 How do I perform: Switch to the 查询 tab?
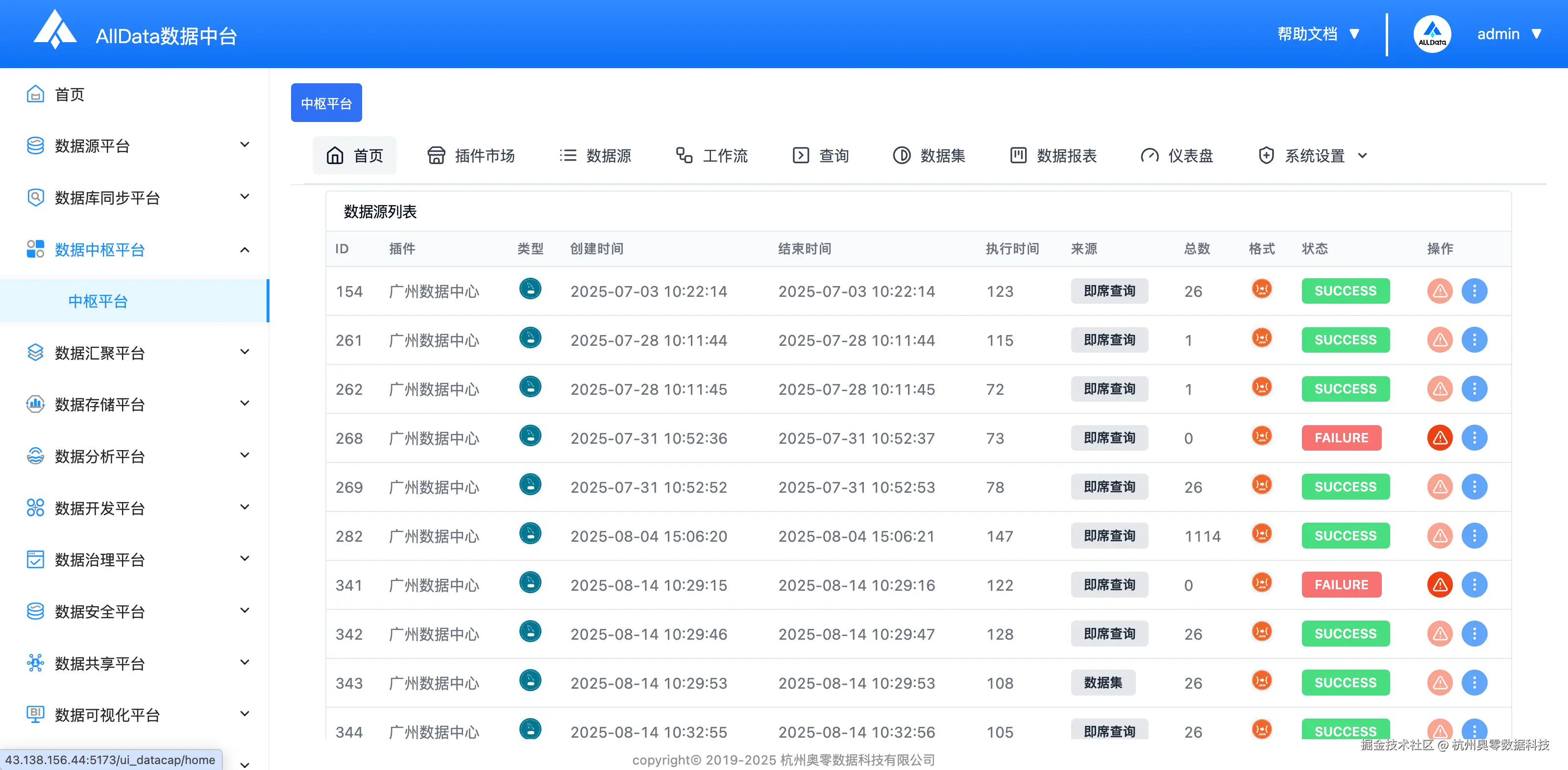[821, 155]
